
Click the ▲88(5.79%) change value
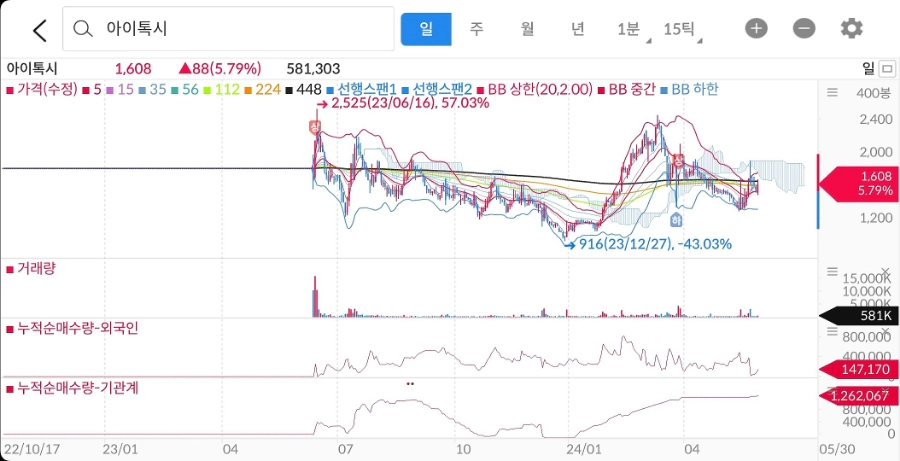coord(220,69)
